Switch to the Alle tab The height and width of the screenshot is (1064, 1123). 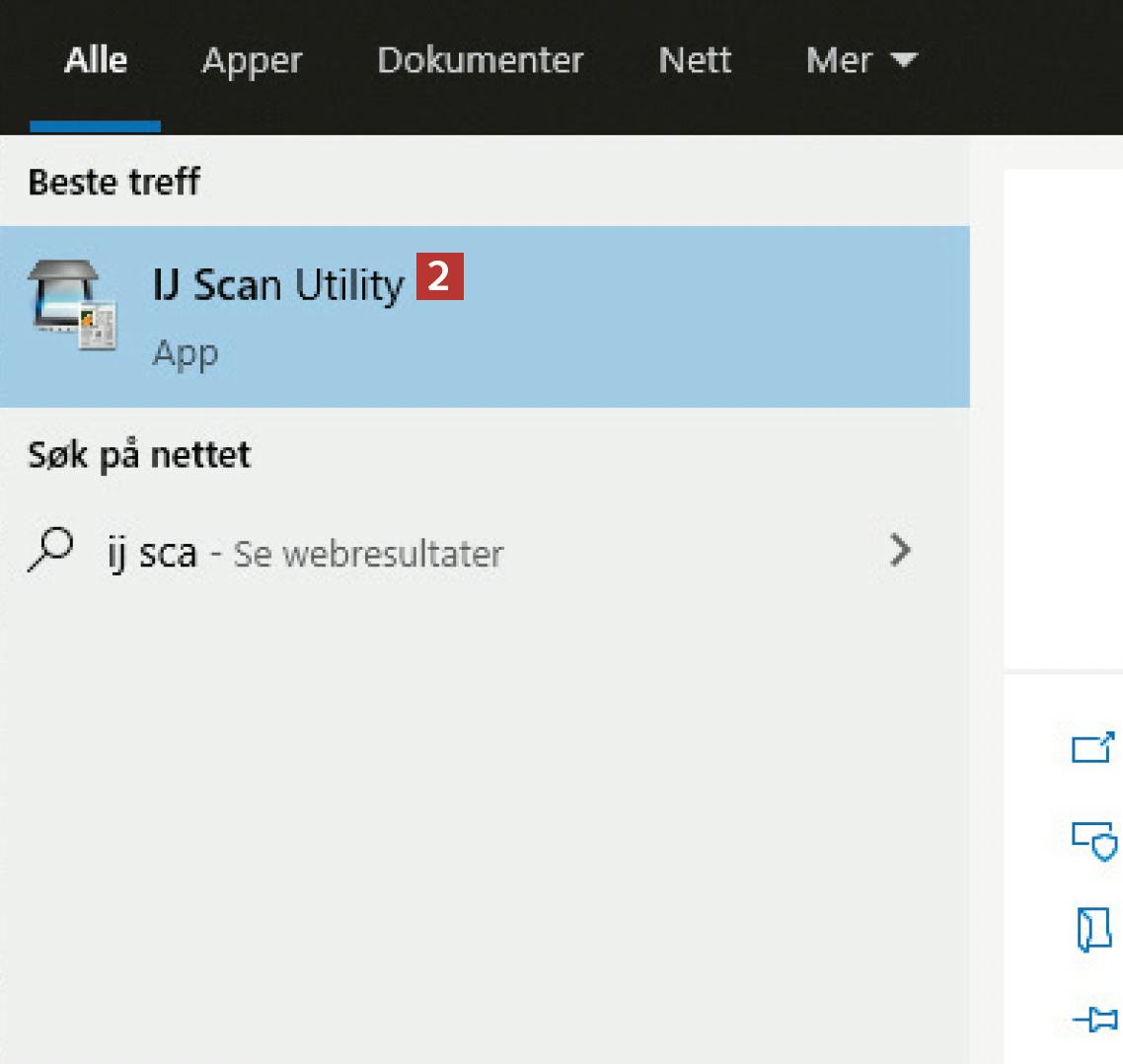tap(96, 60)
